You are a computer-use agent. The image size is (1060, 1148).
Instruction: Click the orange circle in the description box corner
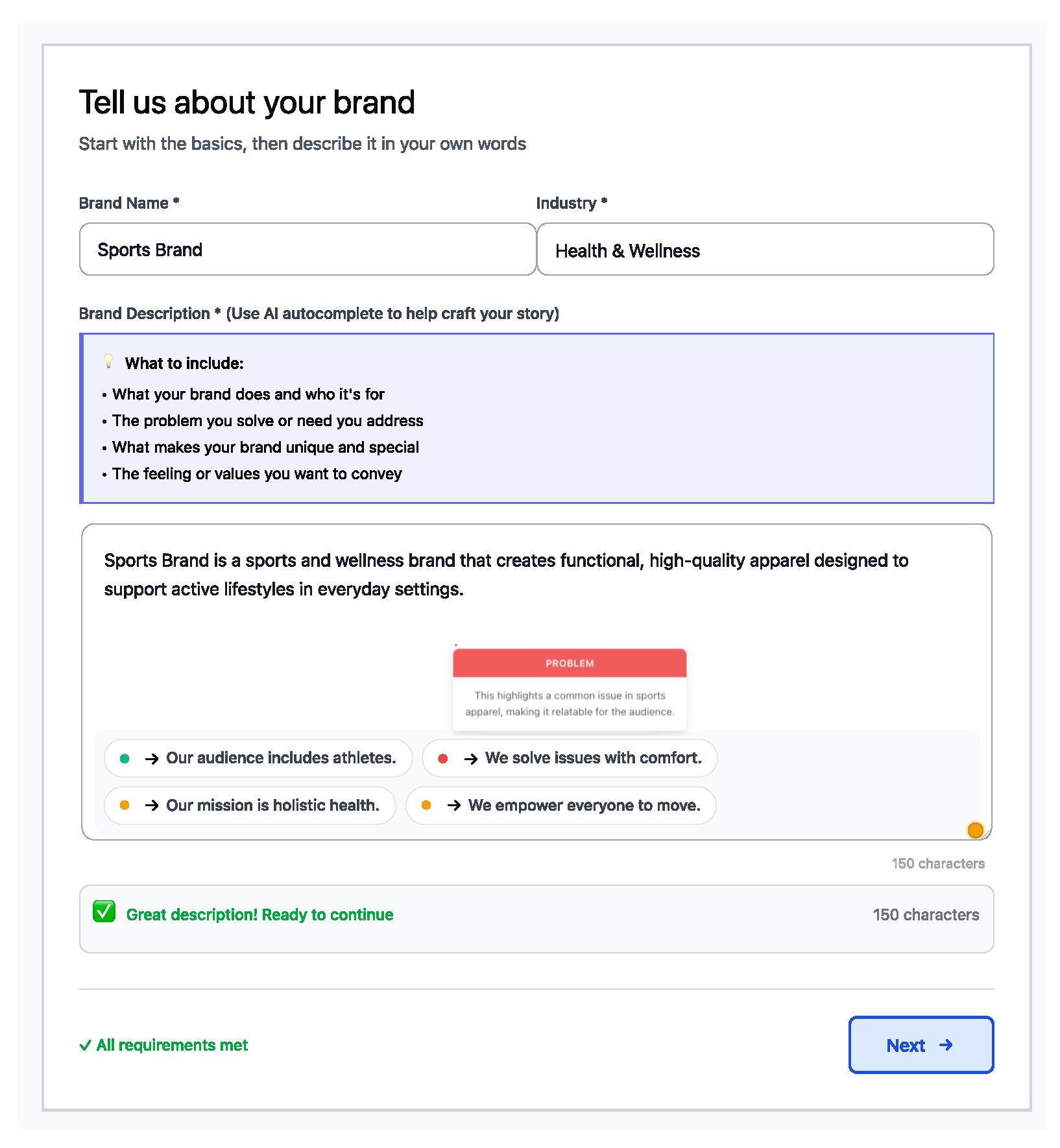(975, 830)
